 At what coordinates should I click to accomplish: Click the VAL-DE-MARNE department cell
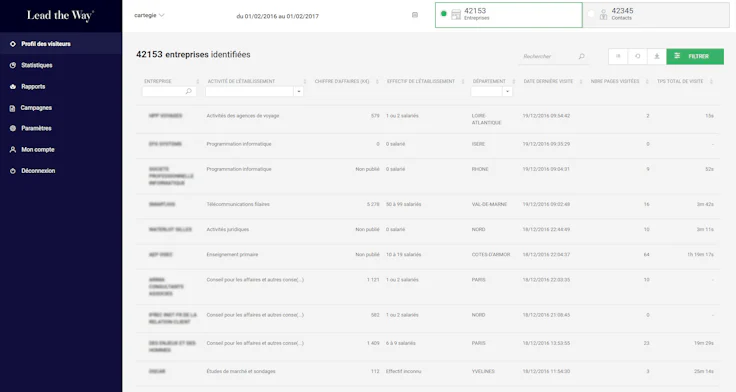pyautogui.click(x=489, y=204)
